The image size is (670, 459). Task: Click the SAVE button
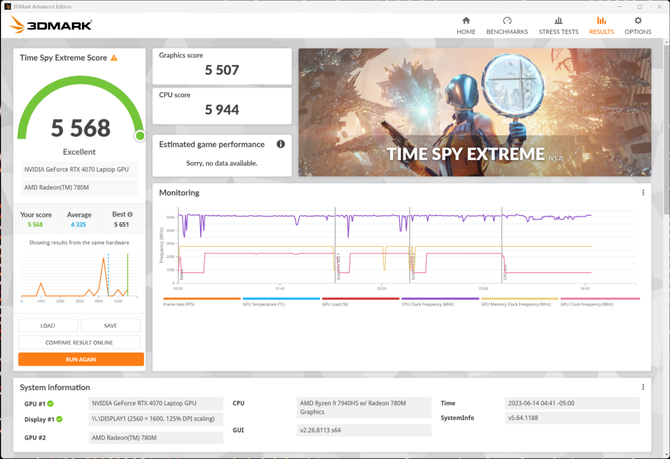point(111,325)
